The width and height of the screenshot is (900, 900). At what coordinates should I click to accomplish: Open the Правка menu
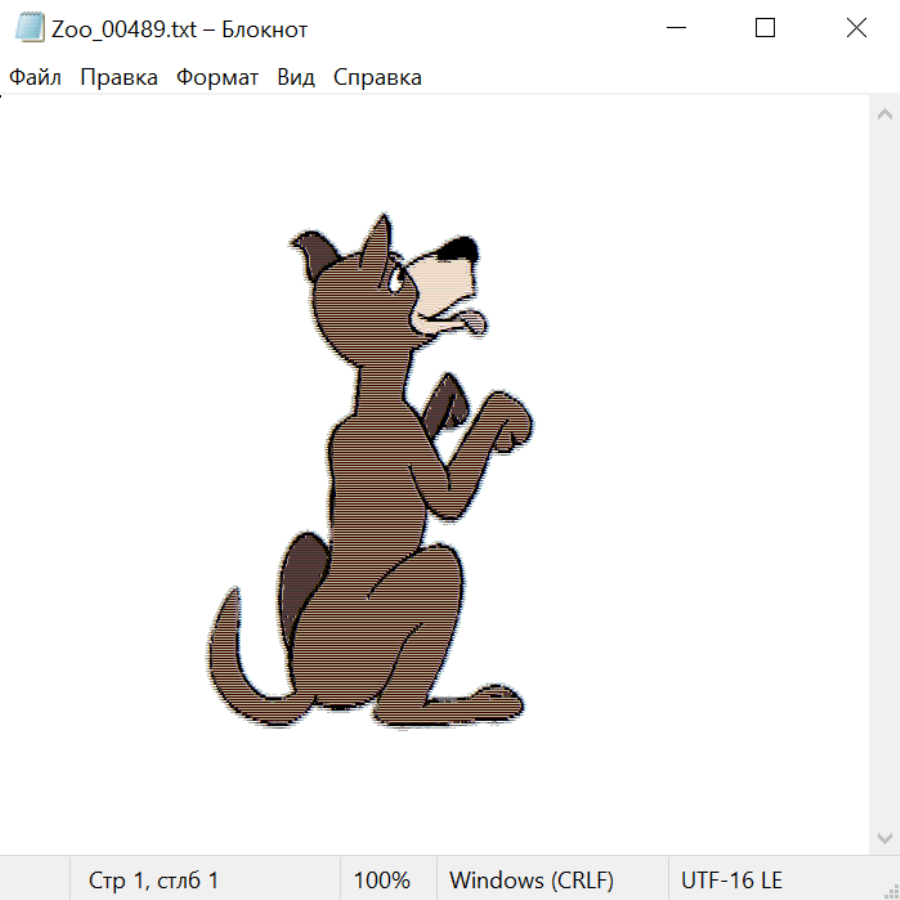pyautogui.click(x=119, y=77)
